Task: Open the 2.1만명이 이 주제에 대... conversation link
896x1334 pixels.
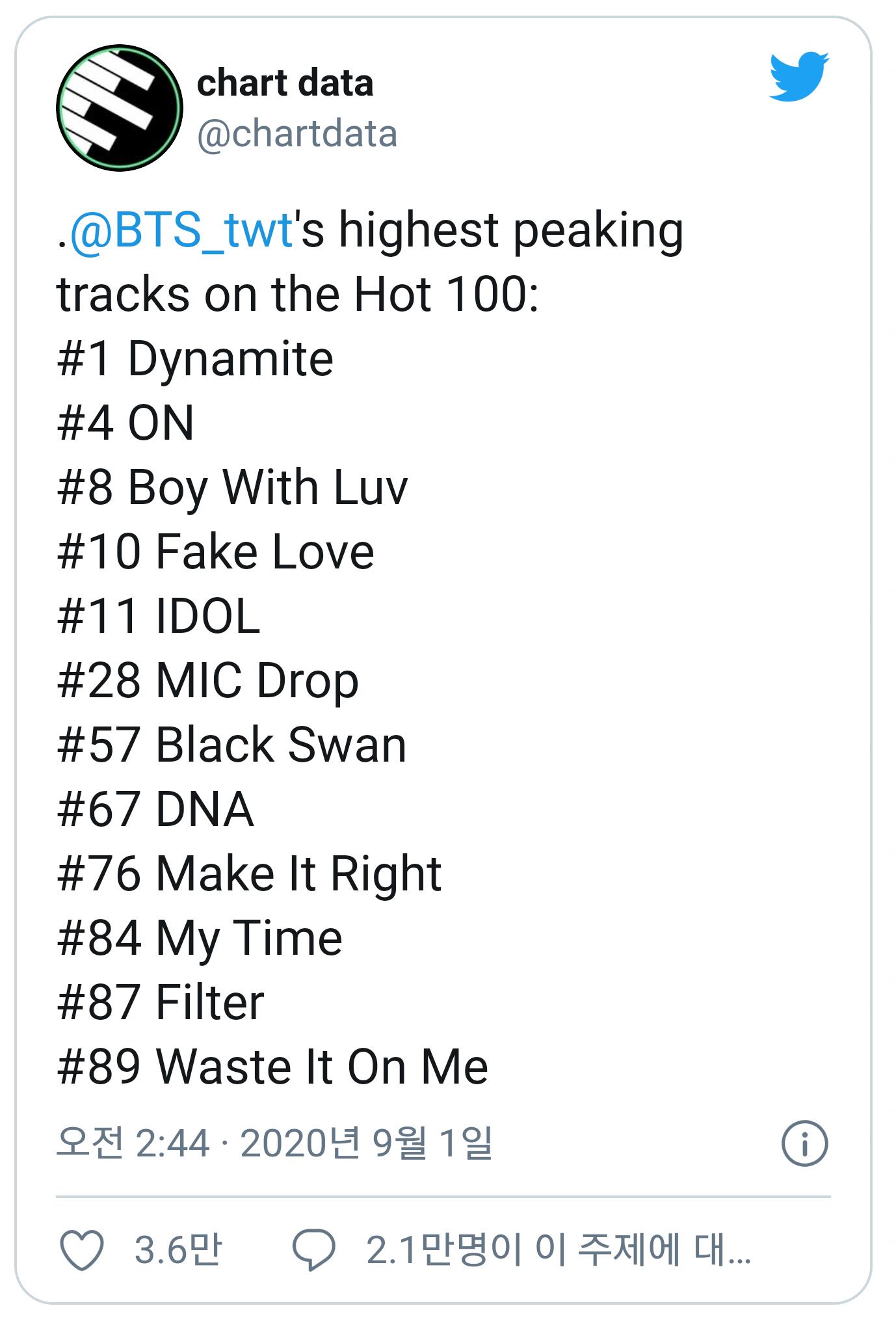Action: tap(558, 1249)
